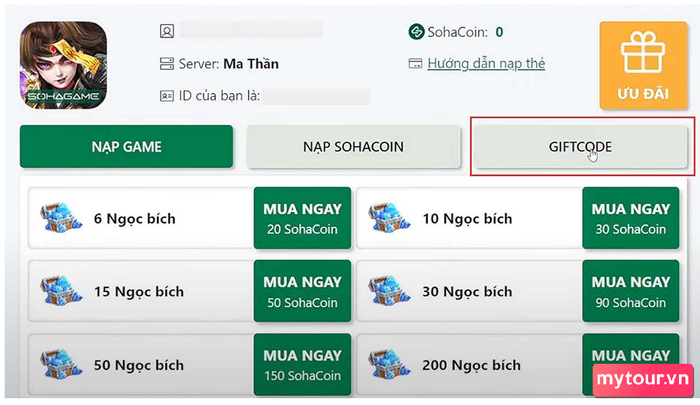Open the GIFTCODE tab
The image size is (700, 405).
click(x=580, y=146)
